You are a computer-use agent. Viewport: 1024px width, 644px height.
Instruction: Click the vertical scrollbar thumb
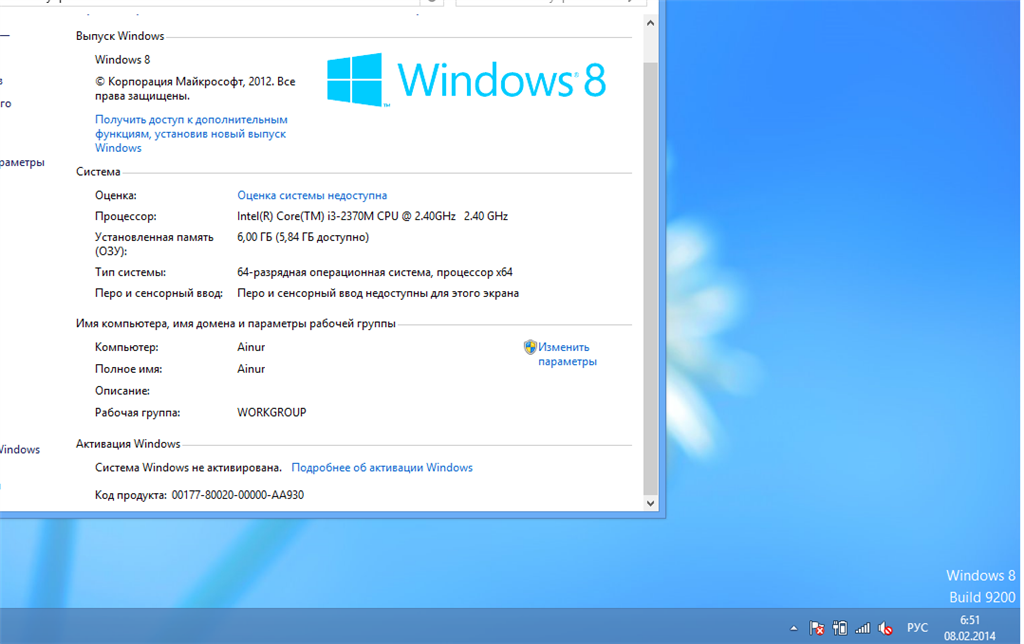[650, 278]
